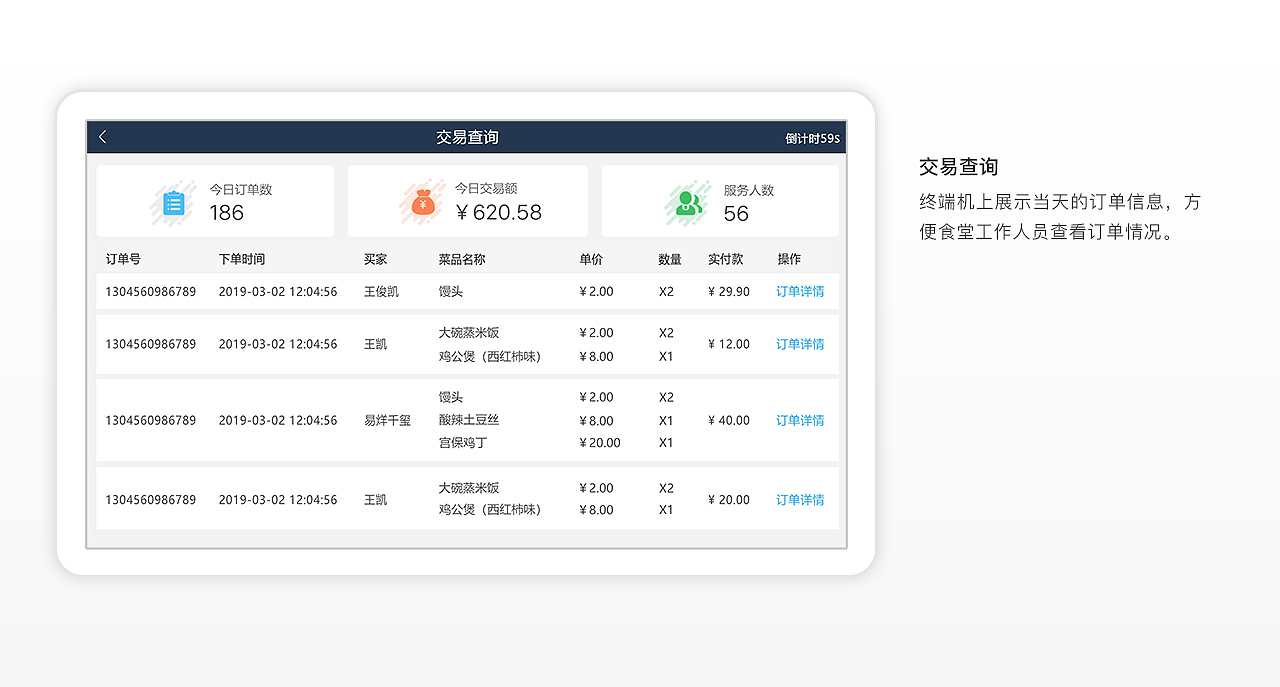Viewport: 1280px width, 687px height.
Task: Open 订单详情 for 易烊千玺's order
Action: point(800,421)
